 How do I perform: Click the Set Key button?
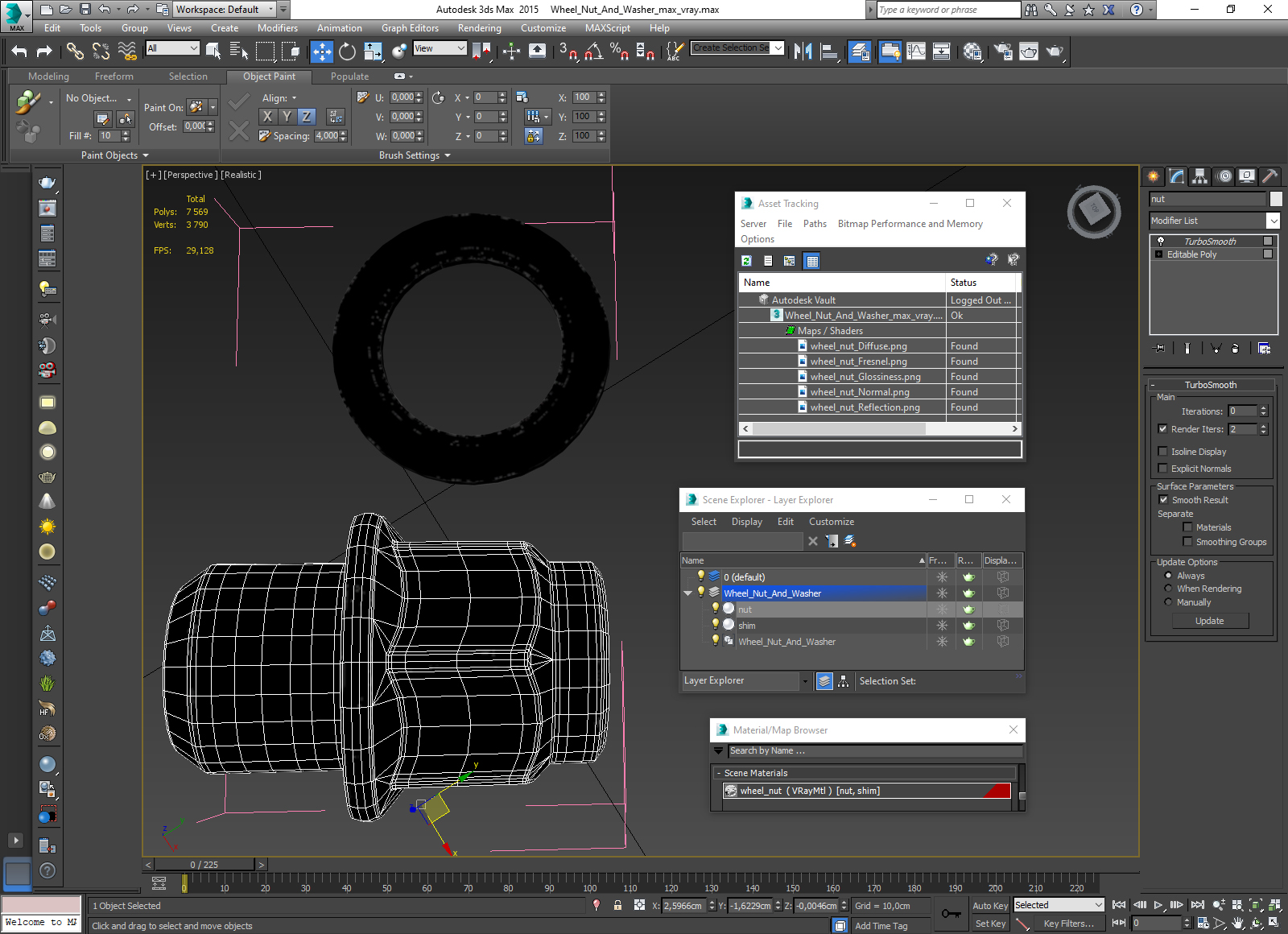[990, 924]
